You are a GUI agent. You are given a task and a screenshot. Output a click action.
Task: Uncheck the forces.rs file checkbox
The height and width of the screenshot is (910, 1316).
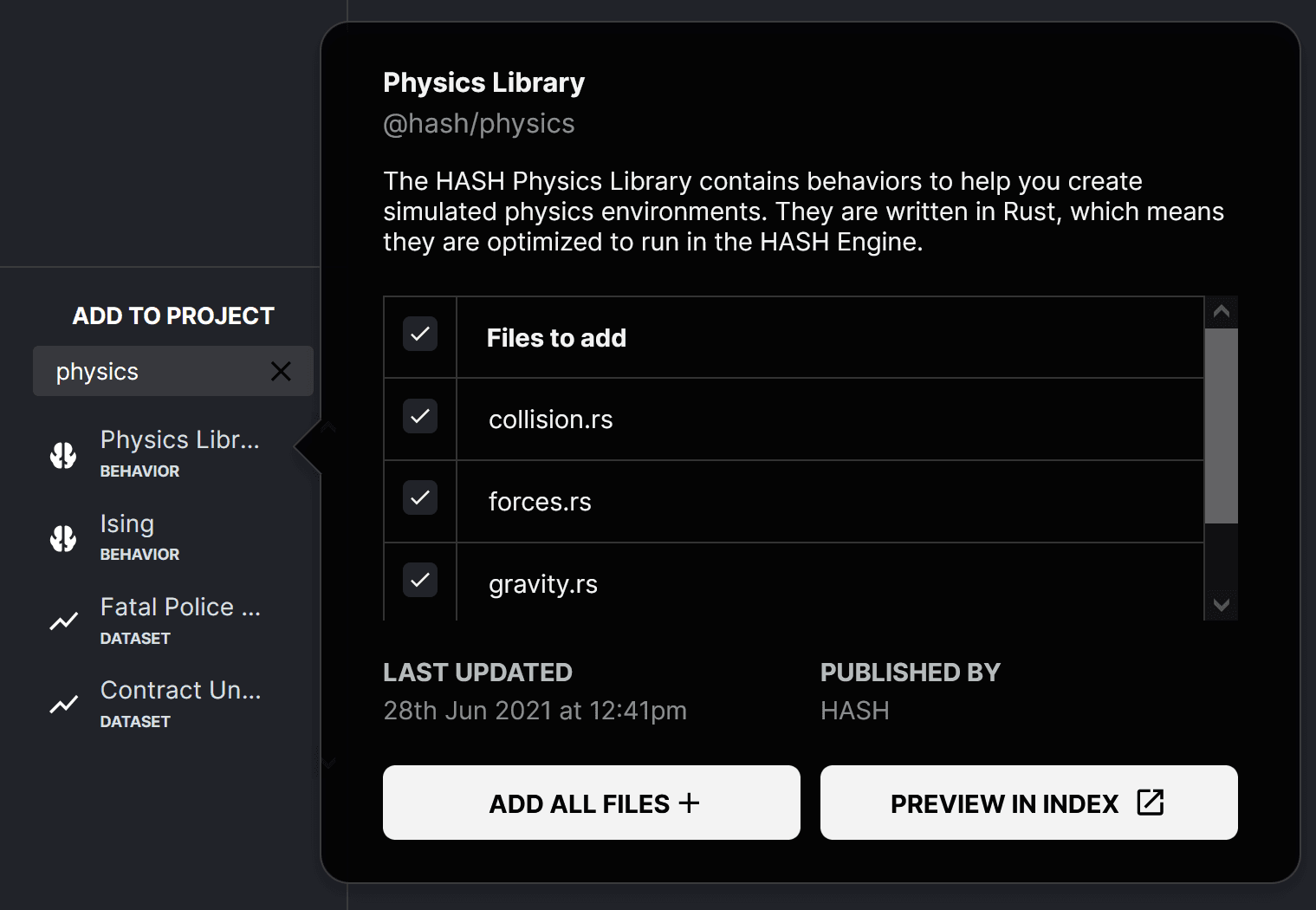pyautogui.click(x=420, y=498)
